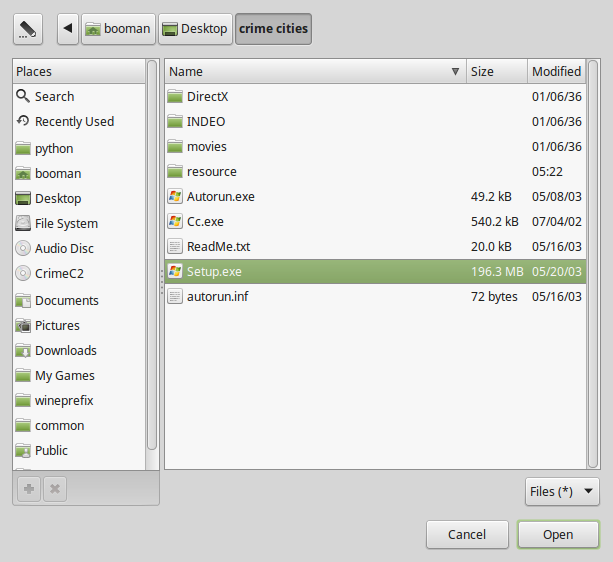Sort by the Modified column header

click(x=557, y=72)
